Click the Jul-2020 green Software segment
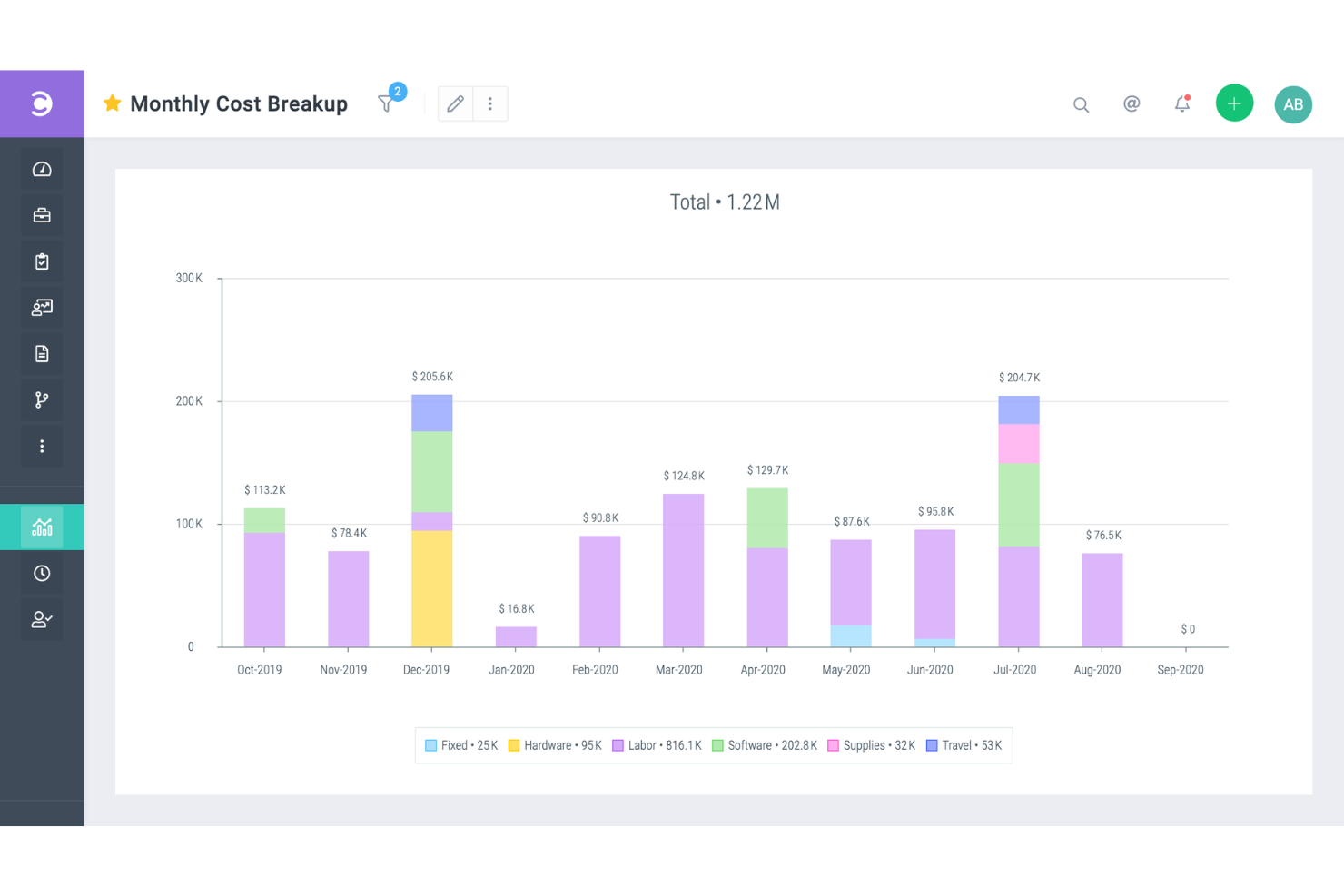 tap(1019, 505)
